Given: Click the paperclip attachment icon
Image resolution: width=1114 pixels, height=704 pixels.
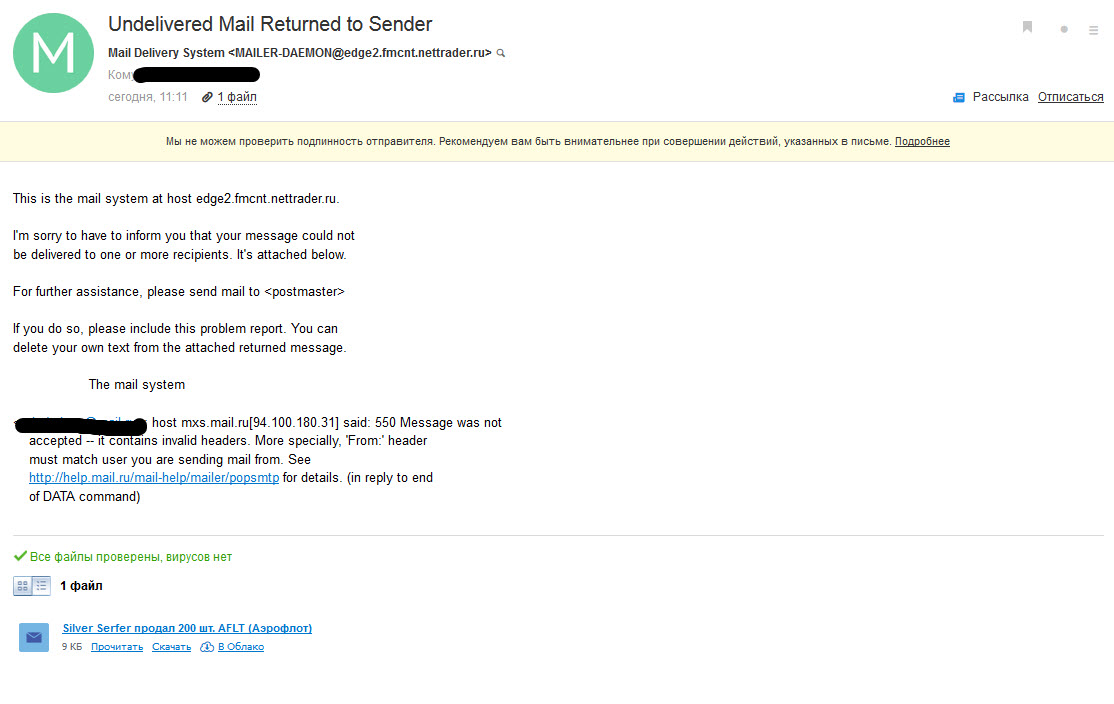Looking at the screenshot, I should [x=207, y=97].
